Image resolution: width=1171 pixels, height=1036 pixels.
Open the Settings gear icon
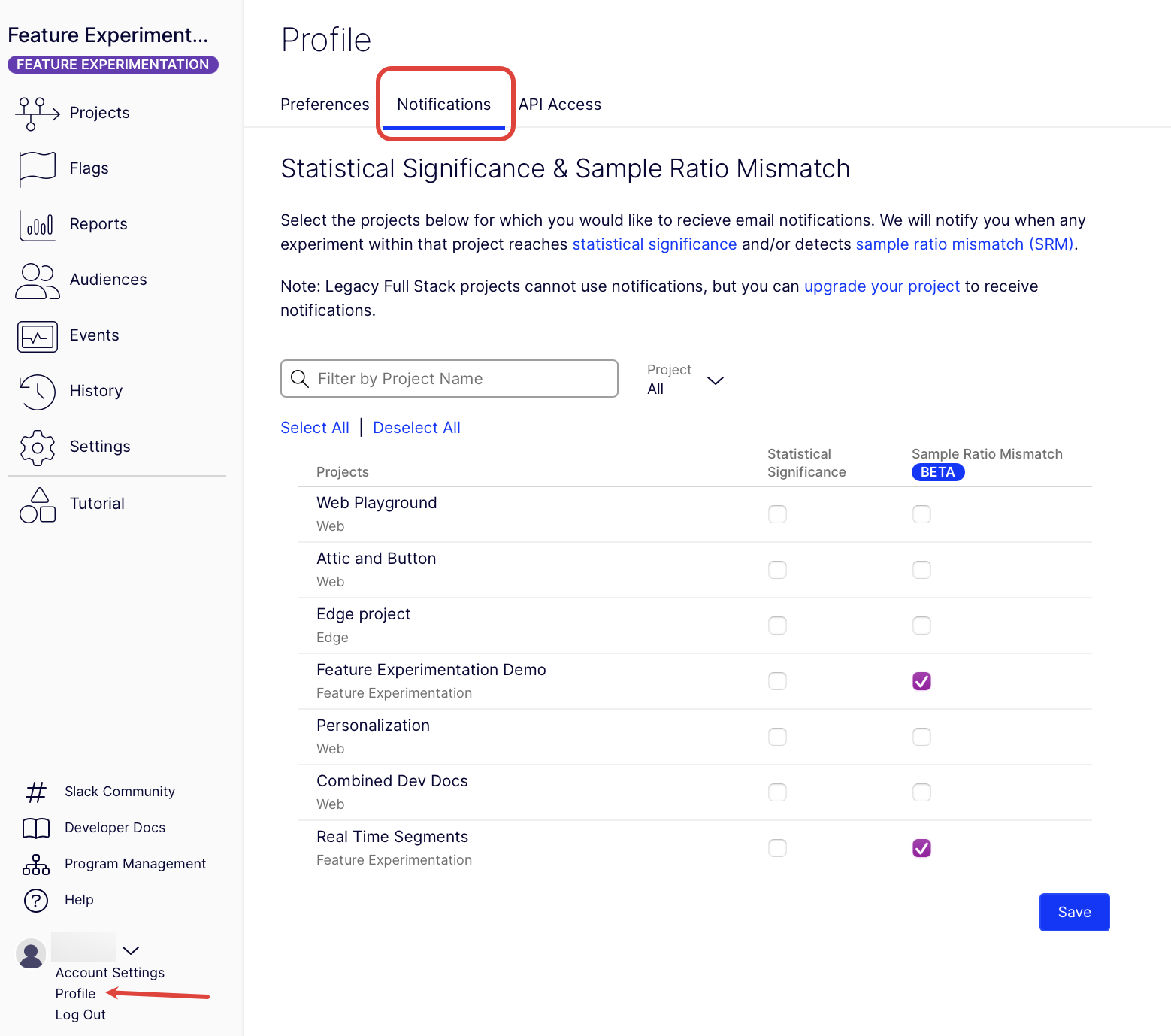pyautogui.click(x=37, y=447)
